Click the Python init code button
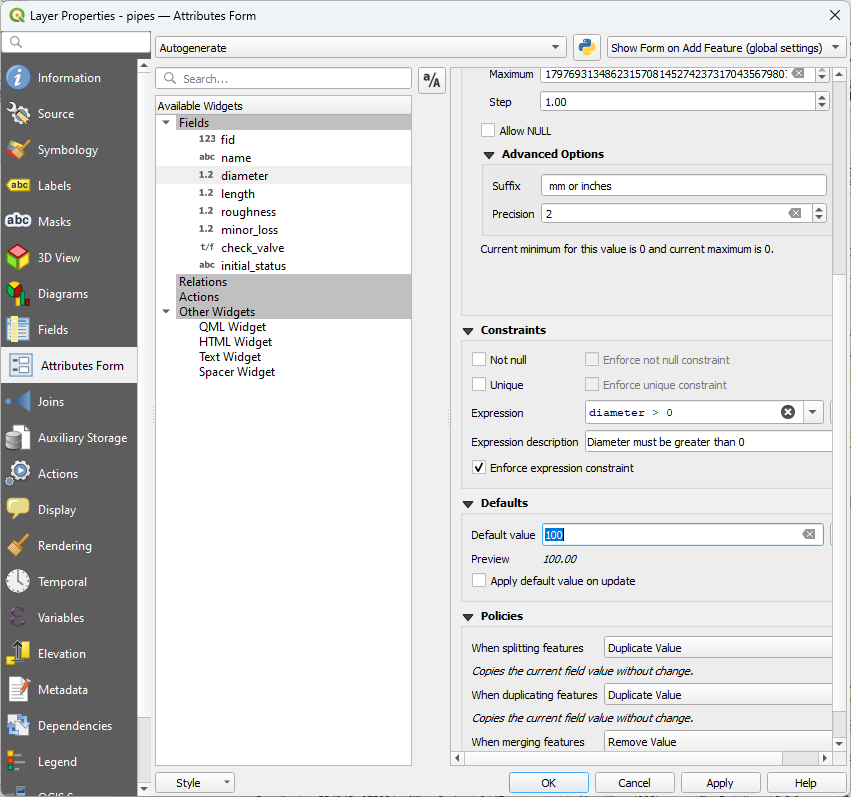Screen dimensions: 851x797 (x=587, y=48)
